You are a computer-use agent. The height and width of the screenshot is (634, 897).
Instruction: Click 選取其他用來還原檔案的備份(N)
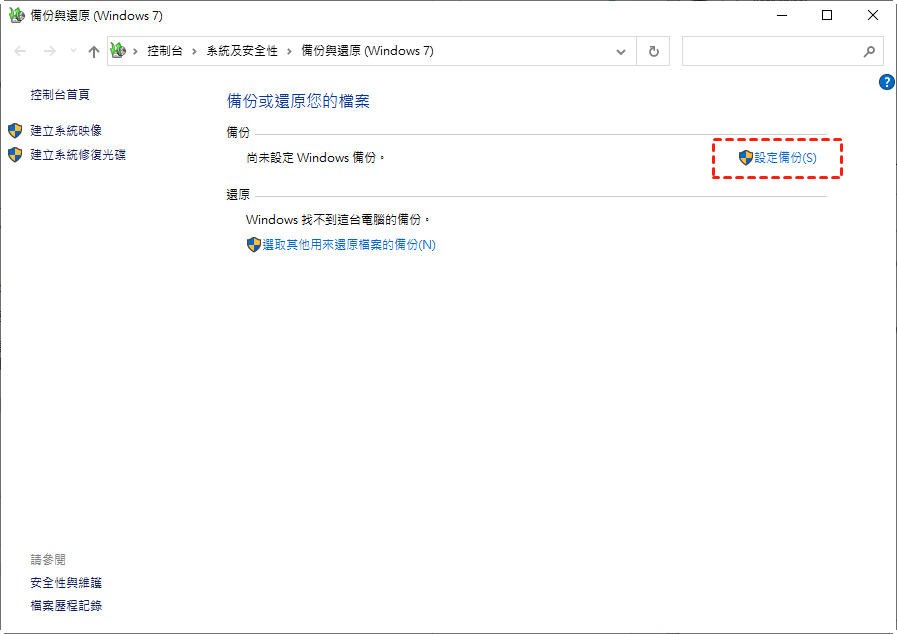pyautogui.click(x=349, y=245)
